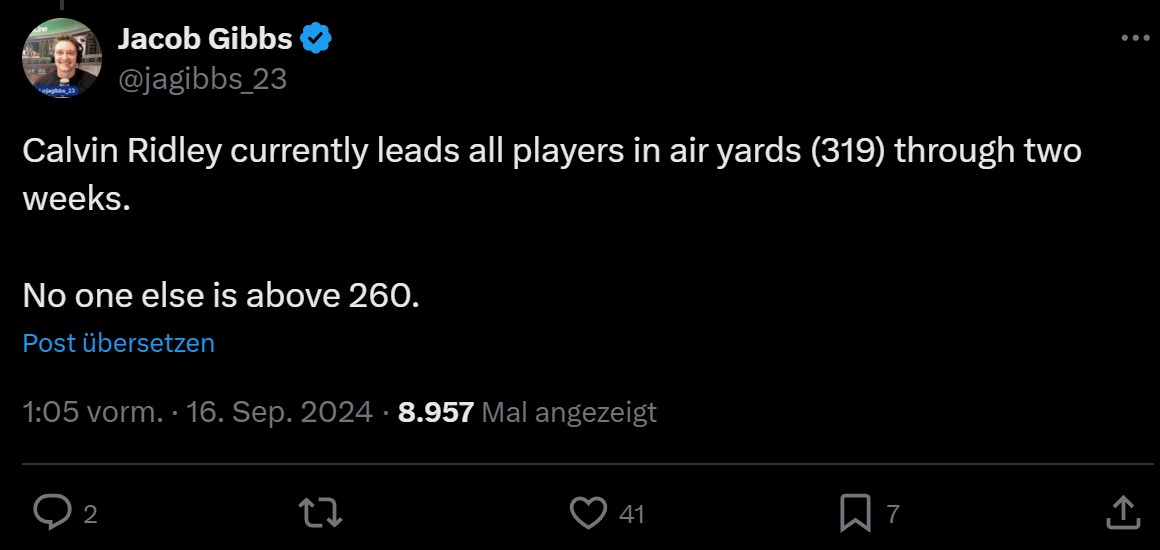The height and width of the screenshot is (550, 1160).
Task: View the 8.957 views count
Action: (x=436, y=412)
